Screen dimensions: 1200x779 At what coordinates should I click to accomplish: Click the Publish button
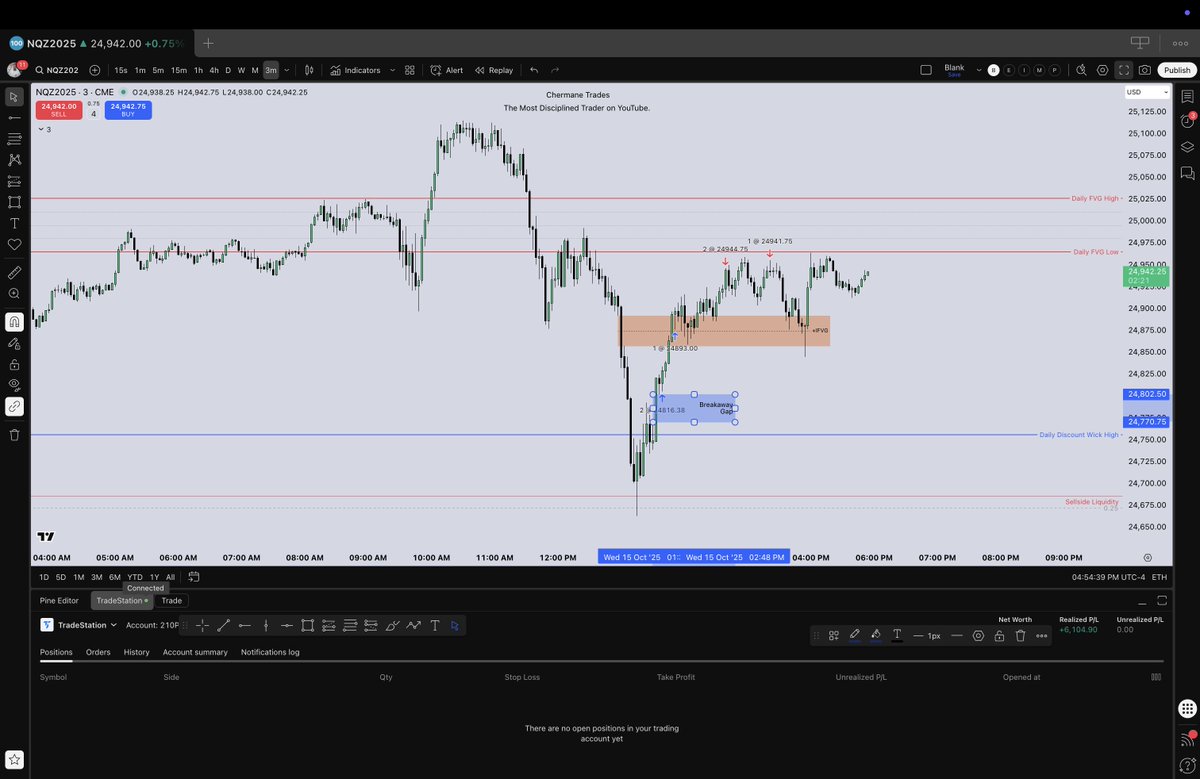[x=1176, y=70]
